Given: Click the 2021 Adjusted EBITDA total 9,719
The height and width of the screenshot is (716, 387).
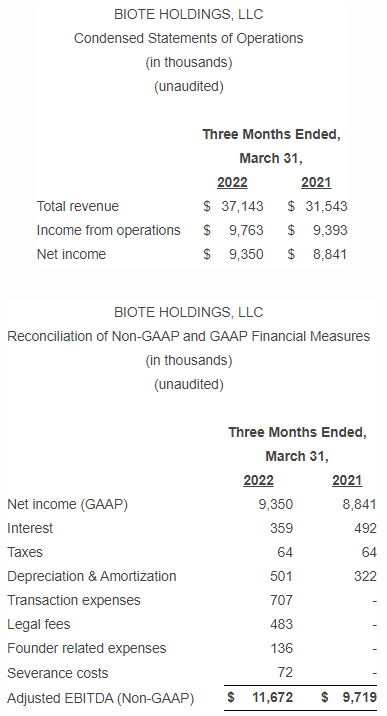Looking at the screenshot, I should click(x=360, y=697).
